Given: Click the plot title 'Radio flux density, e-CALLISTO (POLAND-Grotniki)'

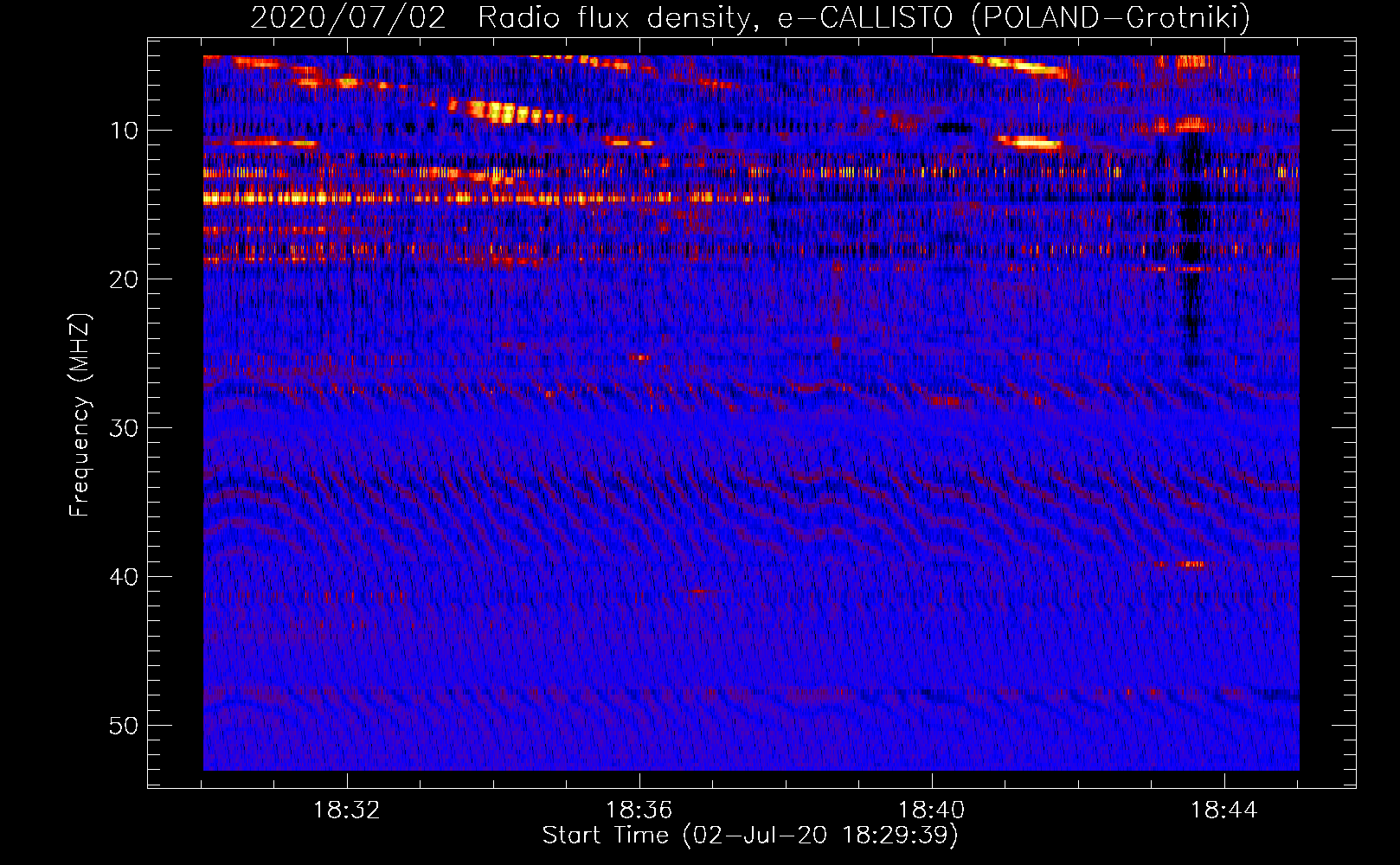Looking at the screenshot, I should point(864,17).
